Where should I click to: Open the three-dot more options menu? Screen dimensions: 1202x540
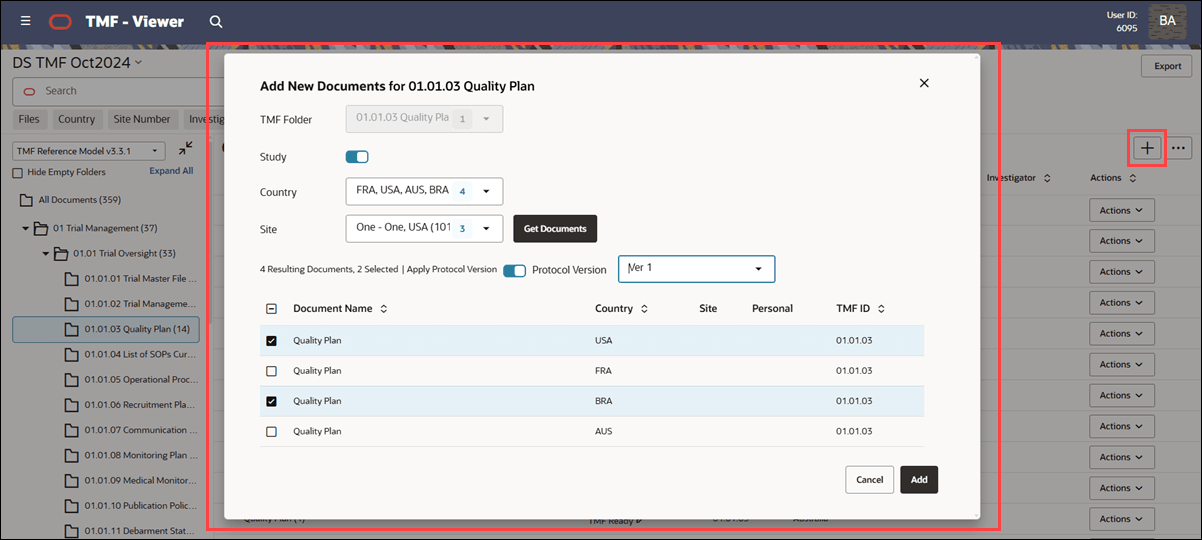click(x=1179, y=148)
